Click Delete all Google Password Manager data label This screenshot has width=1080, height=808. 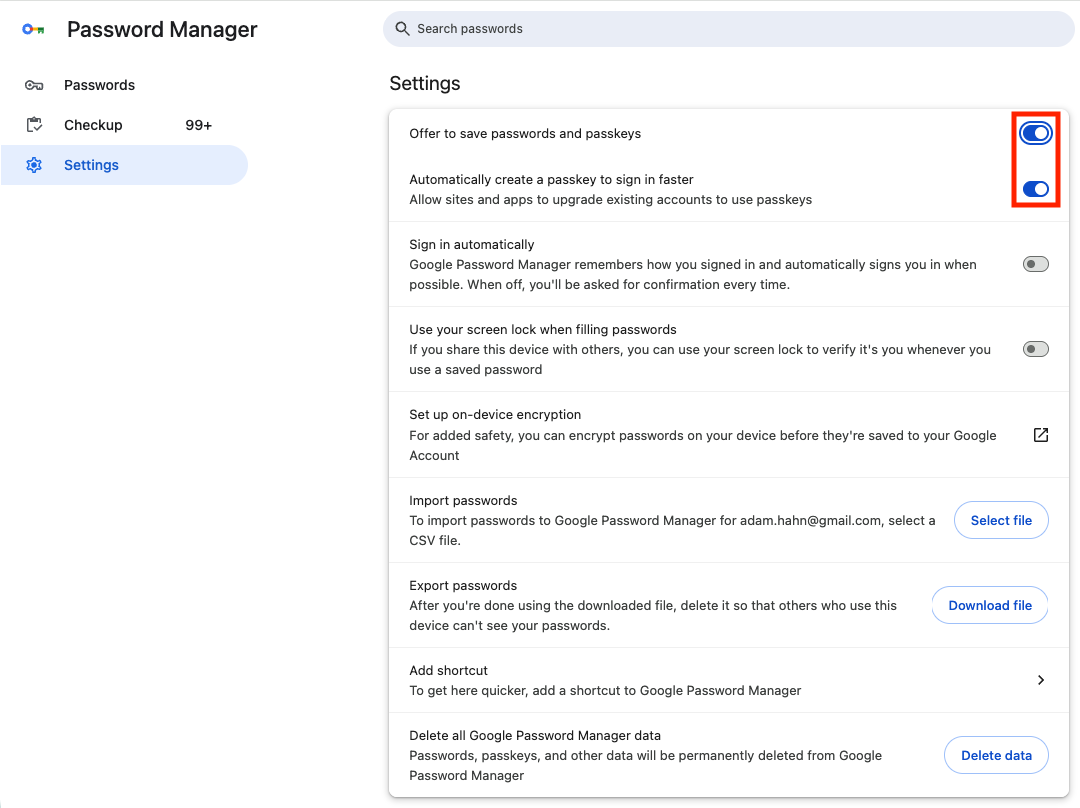535,736
